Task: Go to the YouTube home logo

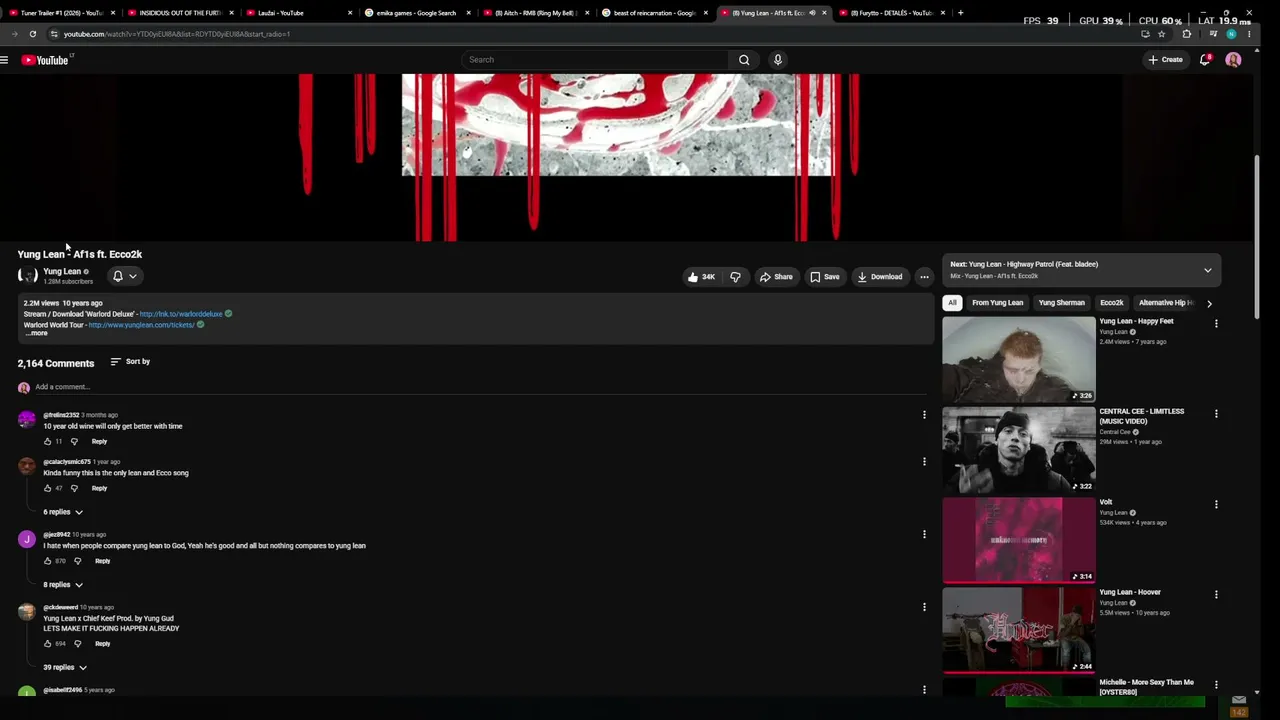Action: click(x=45, y=60)
